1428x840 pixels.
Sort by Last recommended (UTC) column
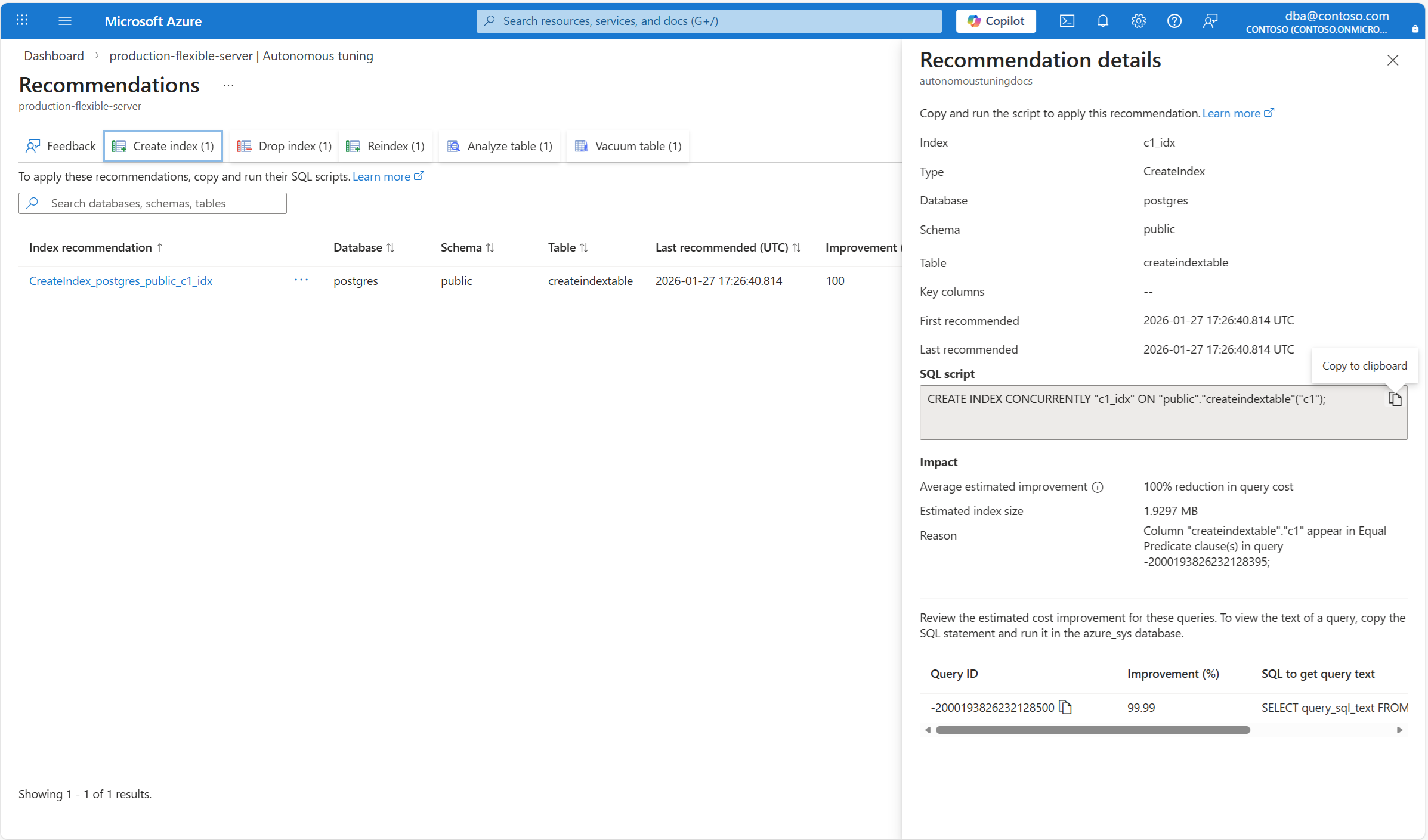click(x=728, y=247)
